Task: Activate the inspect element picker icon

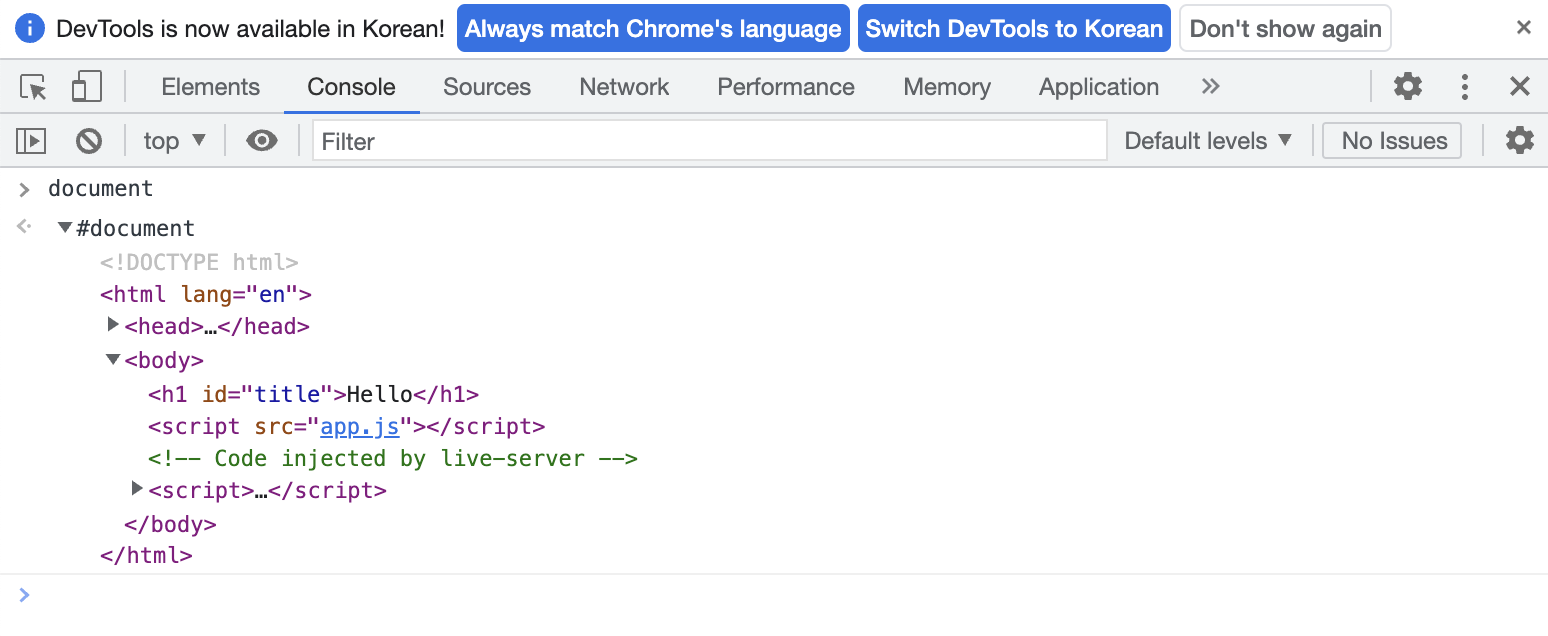Action: coord(34,87)
